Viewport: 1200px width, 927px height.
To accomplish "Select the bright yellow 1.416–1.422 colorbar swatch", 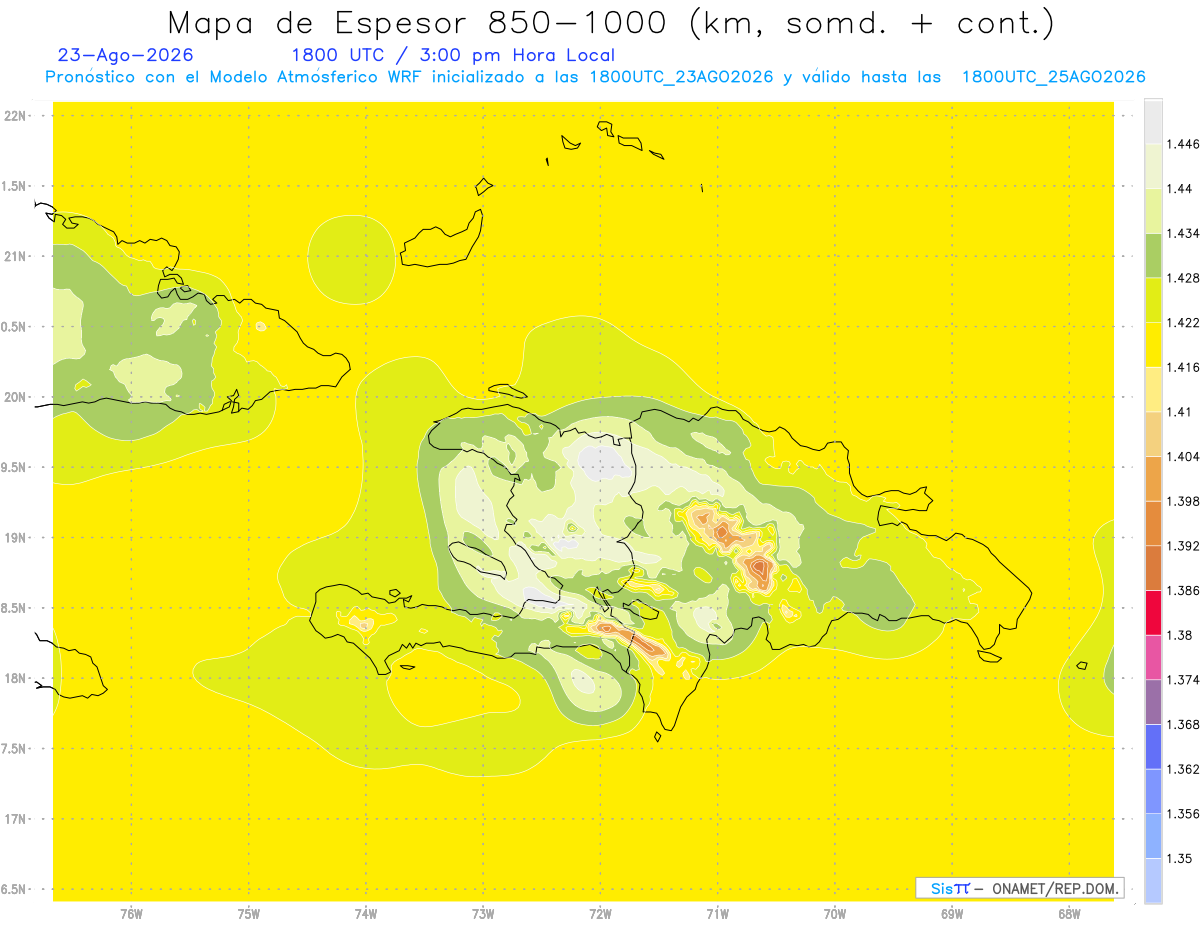I will click(x=1153, y=344).
